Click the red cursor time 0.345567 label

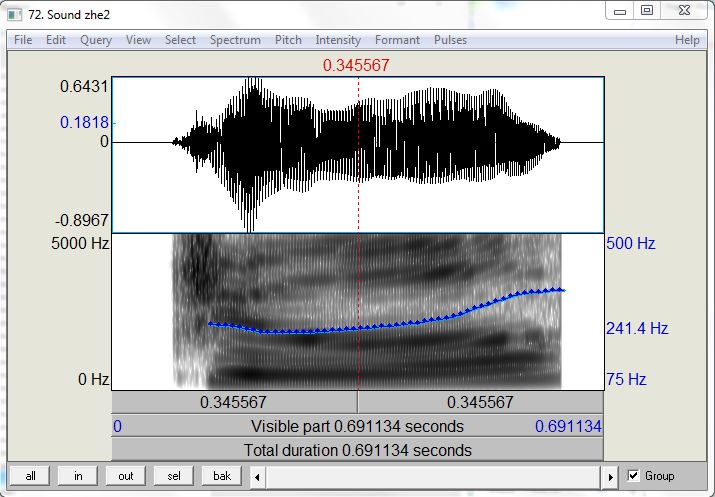(356, 65)
